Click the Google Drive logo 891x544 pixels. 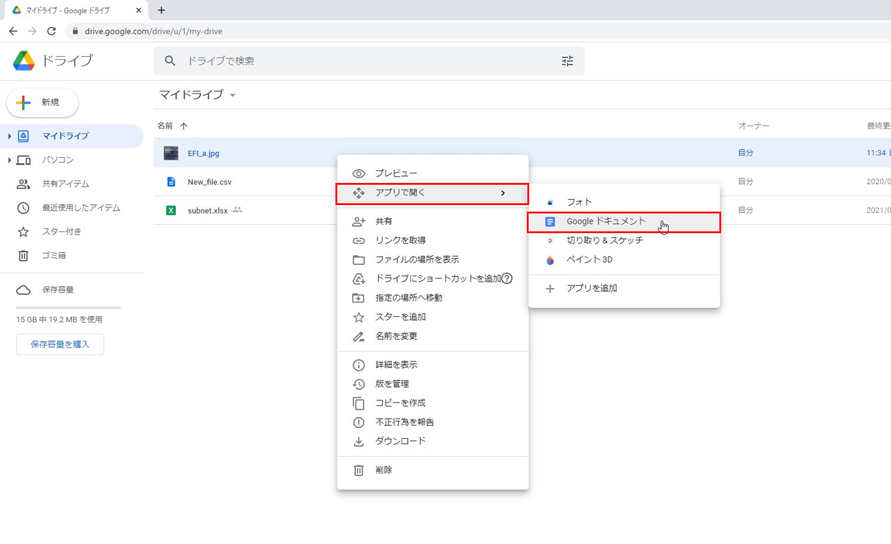pyautogui.click(x=24, y=61)
